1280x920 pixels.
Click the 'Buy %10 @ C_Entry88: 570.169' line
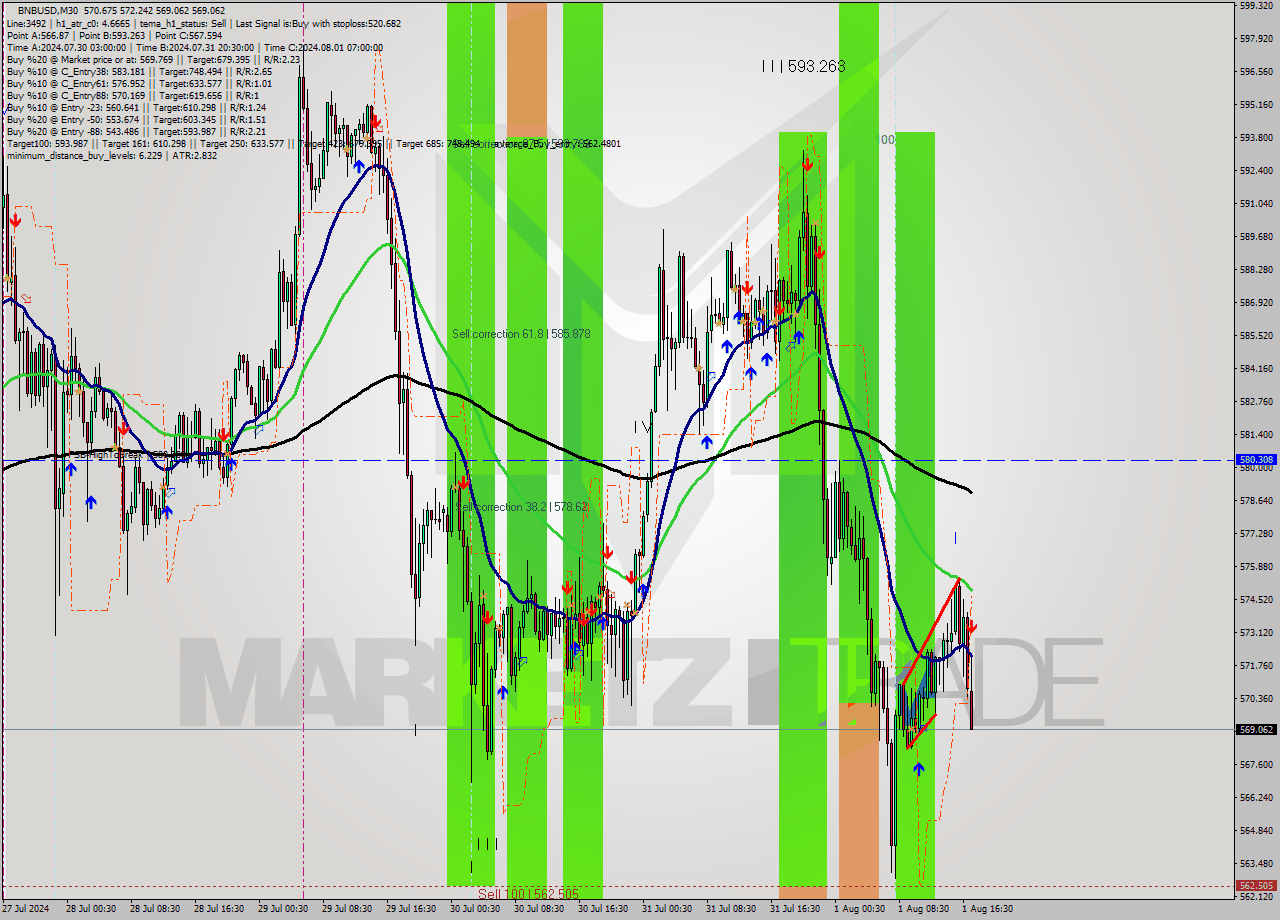[133, 95]
